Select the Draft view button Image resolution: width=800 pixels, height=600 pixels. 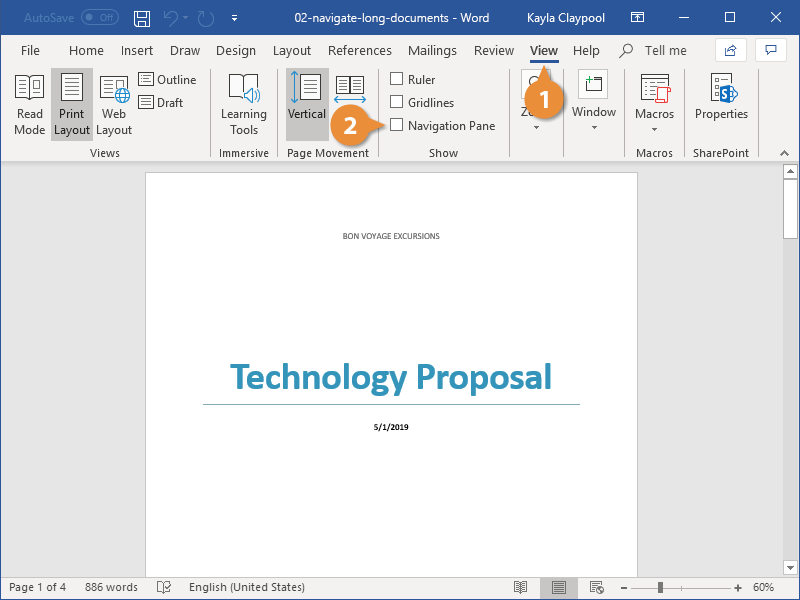[161, 103]
